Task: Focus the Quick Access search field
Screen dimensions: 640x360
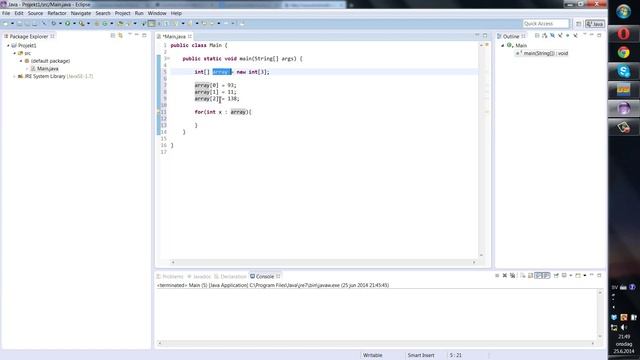Action: 546,24
